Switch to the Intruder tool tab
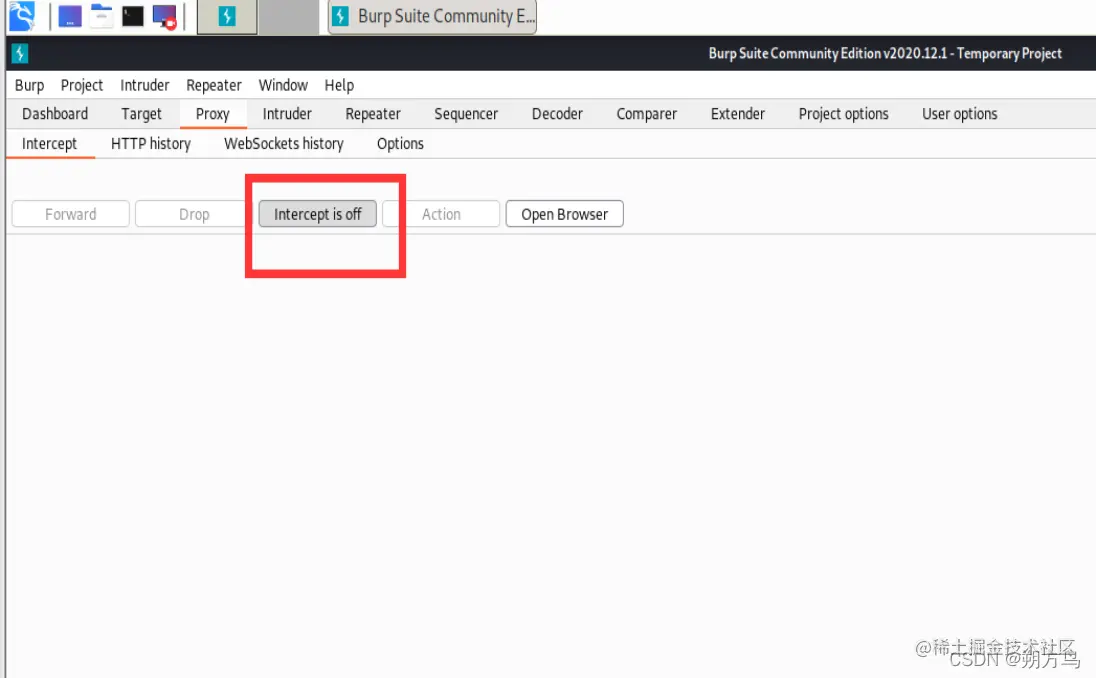The image size is (1096, 678). (287, 114)
